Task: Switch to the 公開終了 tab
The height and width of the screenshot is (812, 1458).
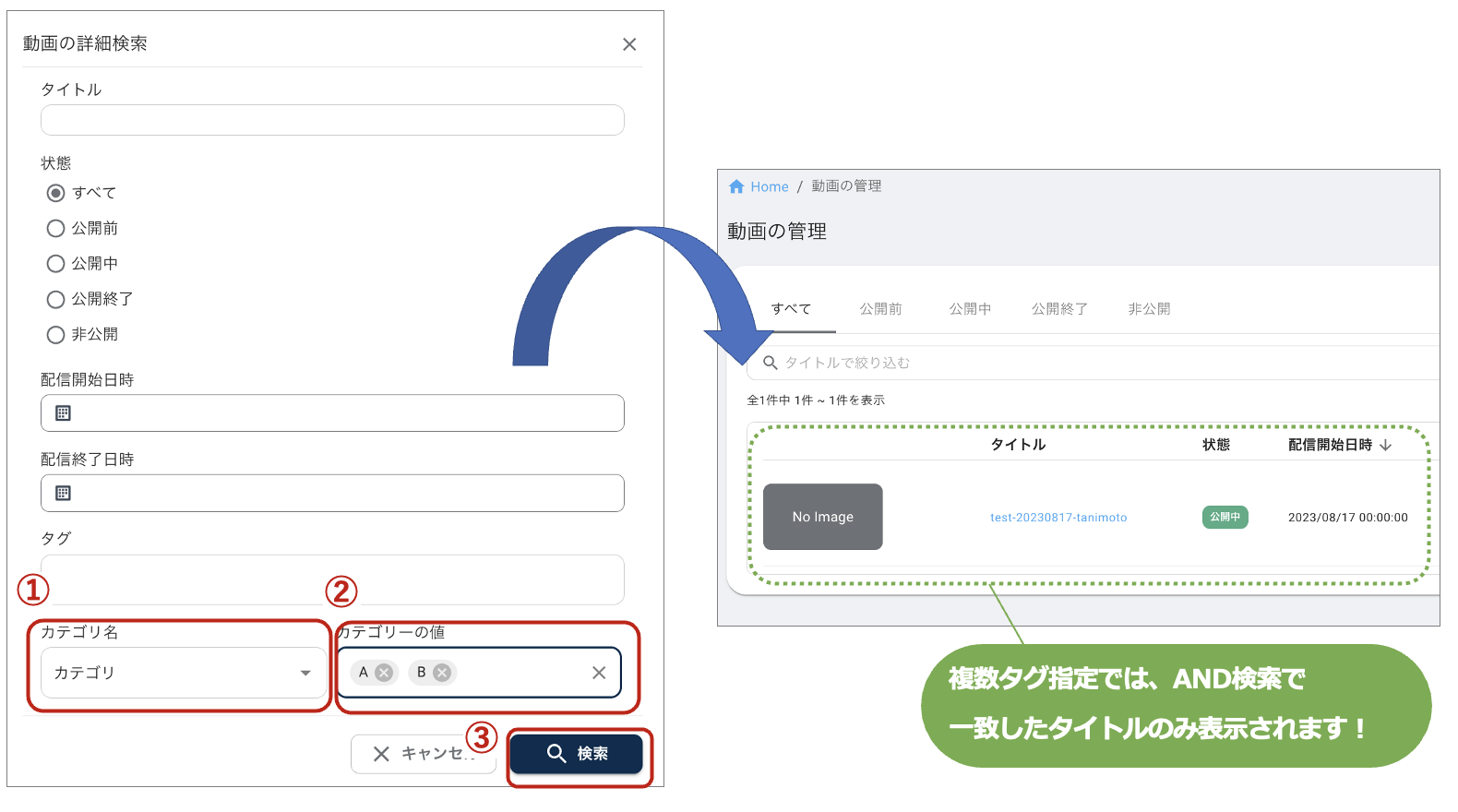Action: 1059,309
